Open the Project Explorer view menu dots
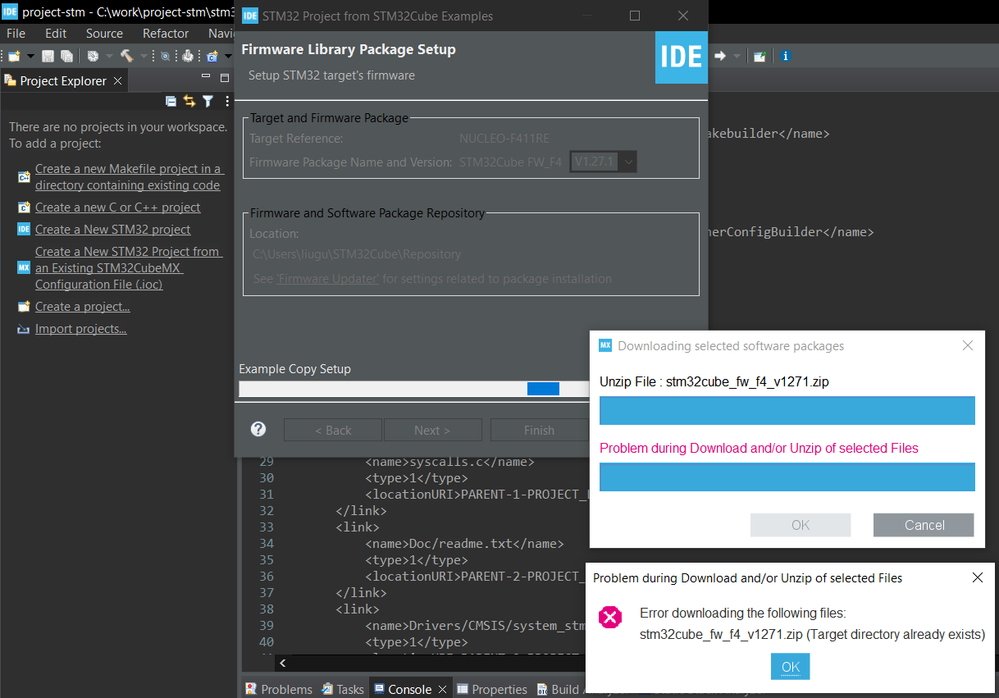Viewport: 999px width, 698px height. tap(227, 101)
